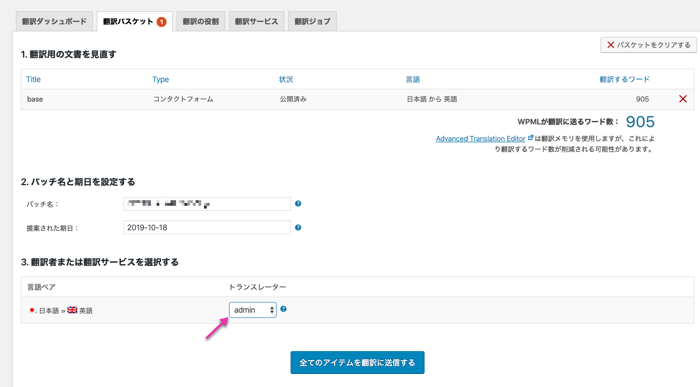
Task: Click heading 2. バッチ名と期日を設定する
Action: (x=78, y=182)
